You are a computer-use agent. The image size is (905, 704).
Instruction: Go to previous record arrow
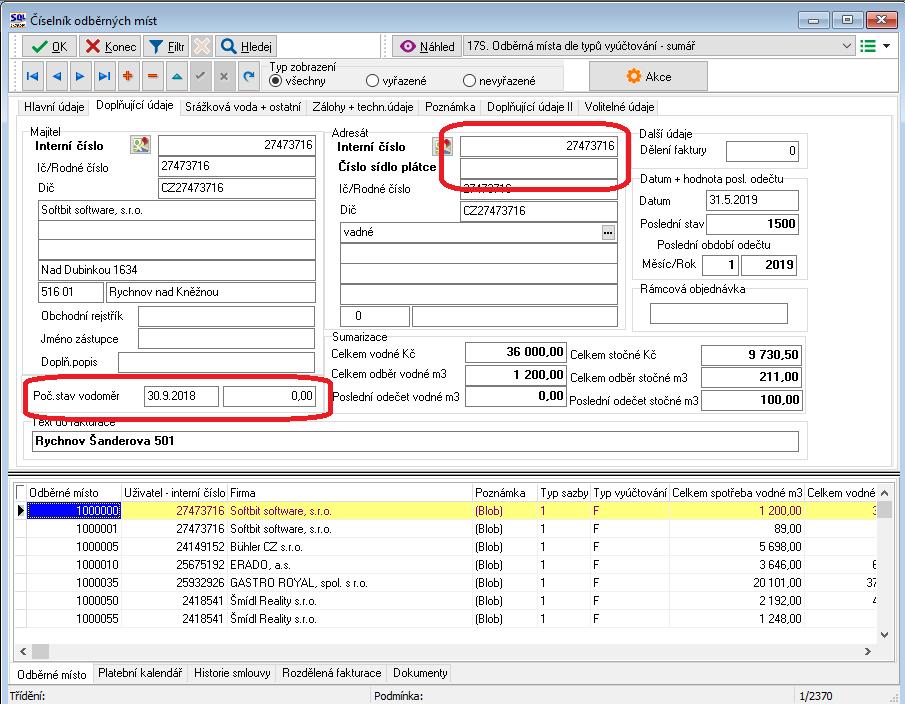(x=57, y=76)
